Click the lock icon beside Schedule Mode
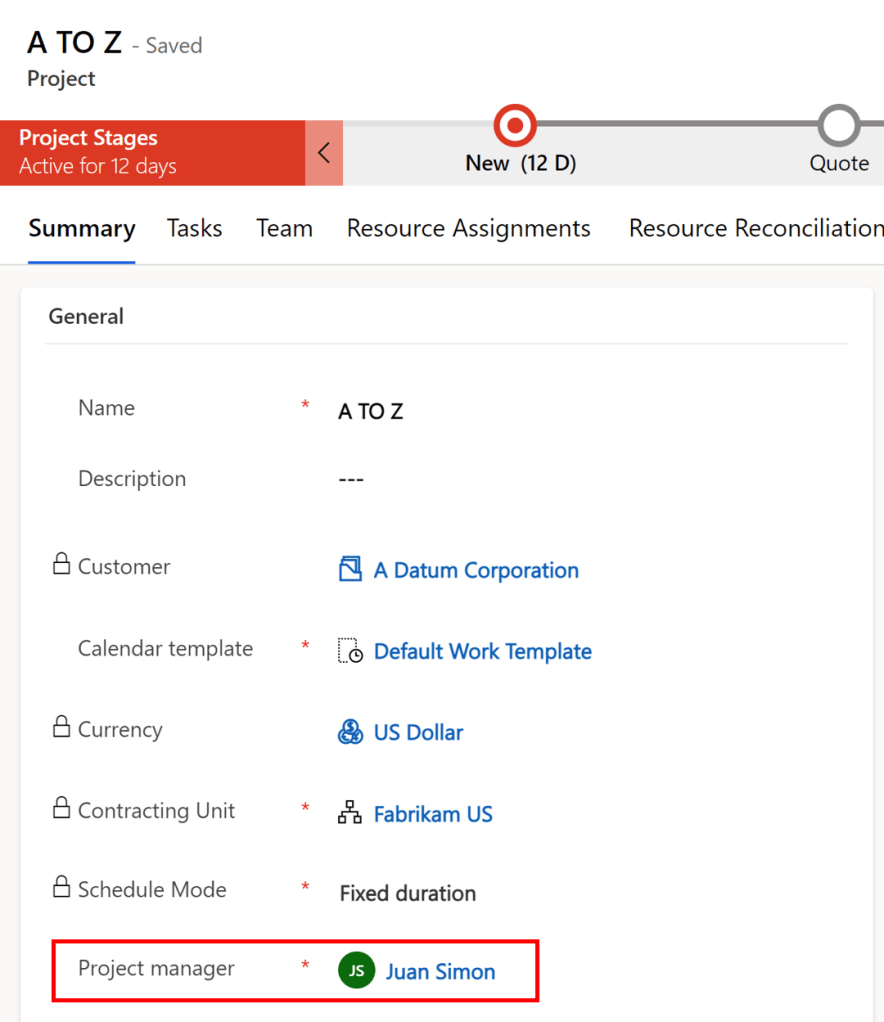This screenshot has width=884, height=1022. point(61,888)
